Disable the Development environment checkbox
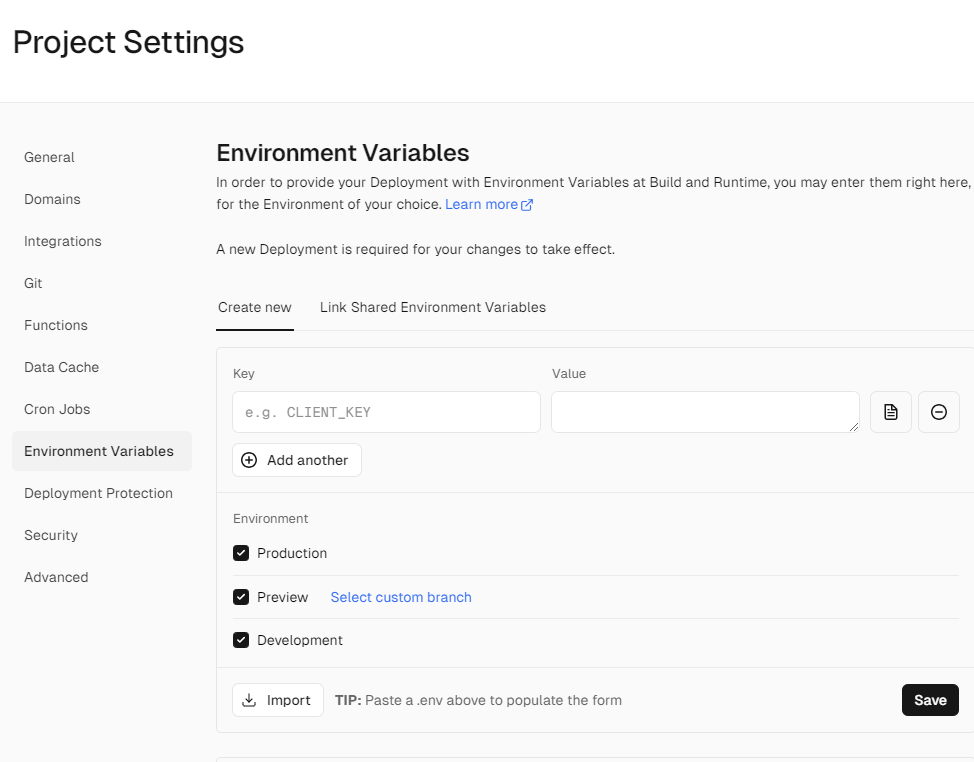Viewport: 974px width, 762px height. coord(241,640)
